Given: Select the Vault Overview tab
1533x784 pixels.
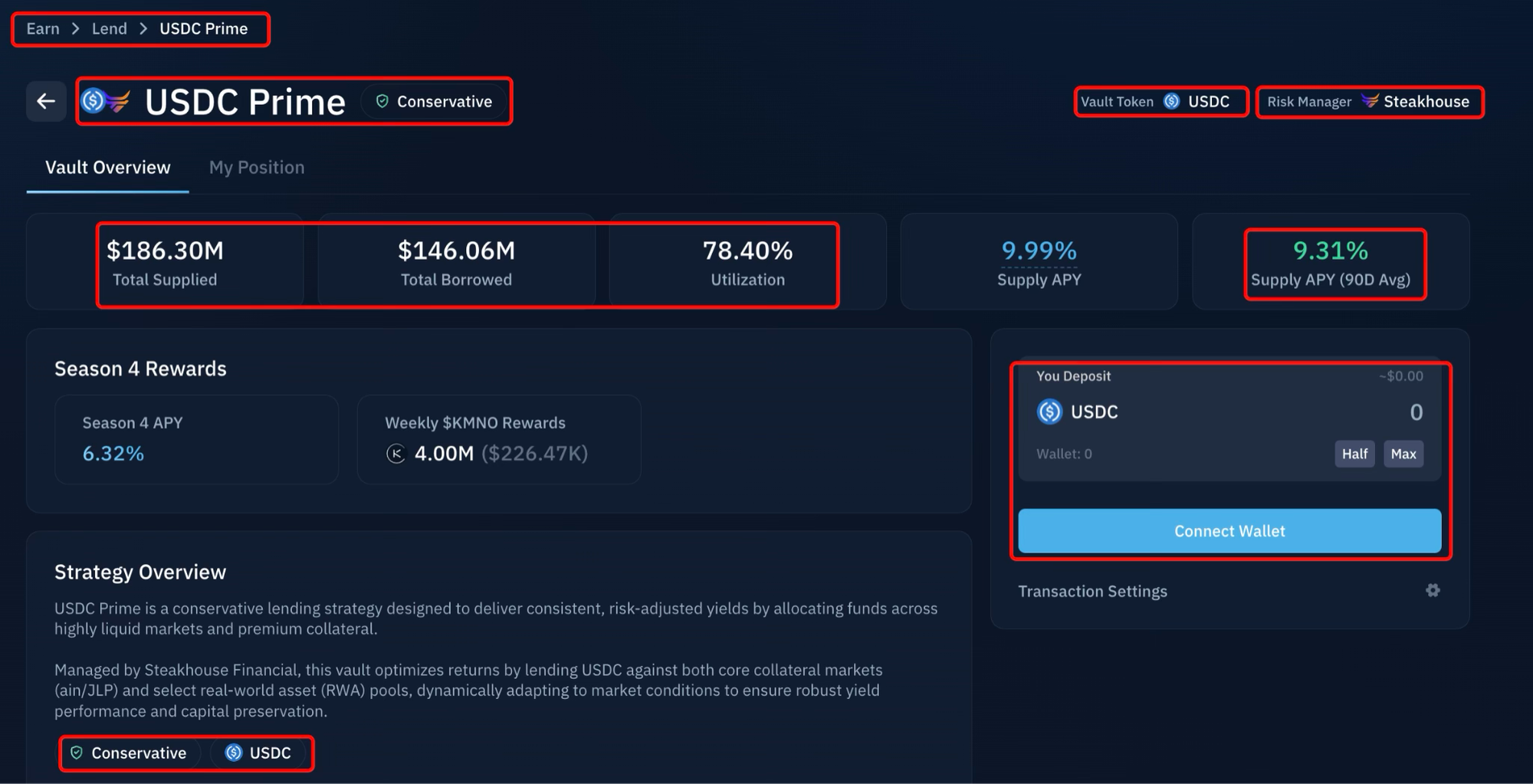Looking at the screenshot, I should (x=107, y=167).
